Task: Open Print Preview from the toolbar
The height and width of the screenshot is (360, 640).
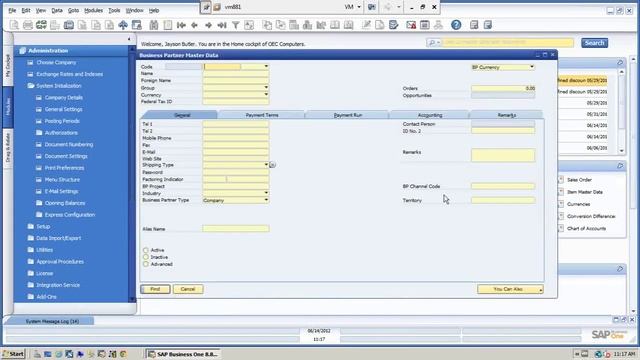Action: (14, 25)
